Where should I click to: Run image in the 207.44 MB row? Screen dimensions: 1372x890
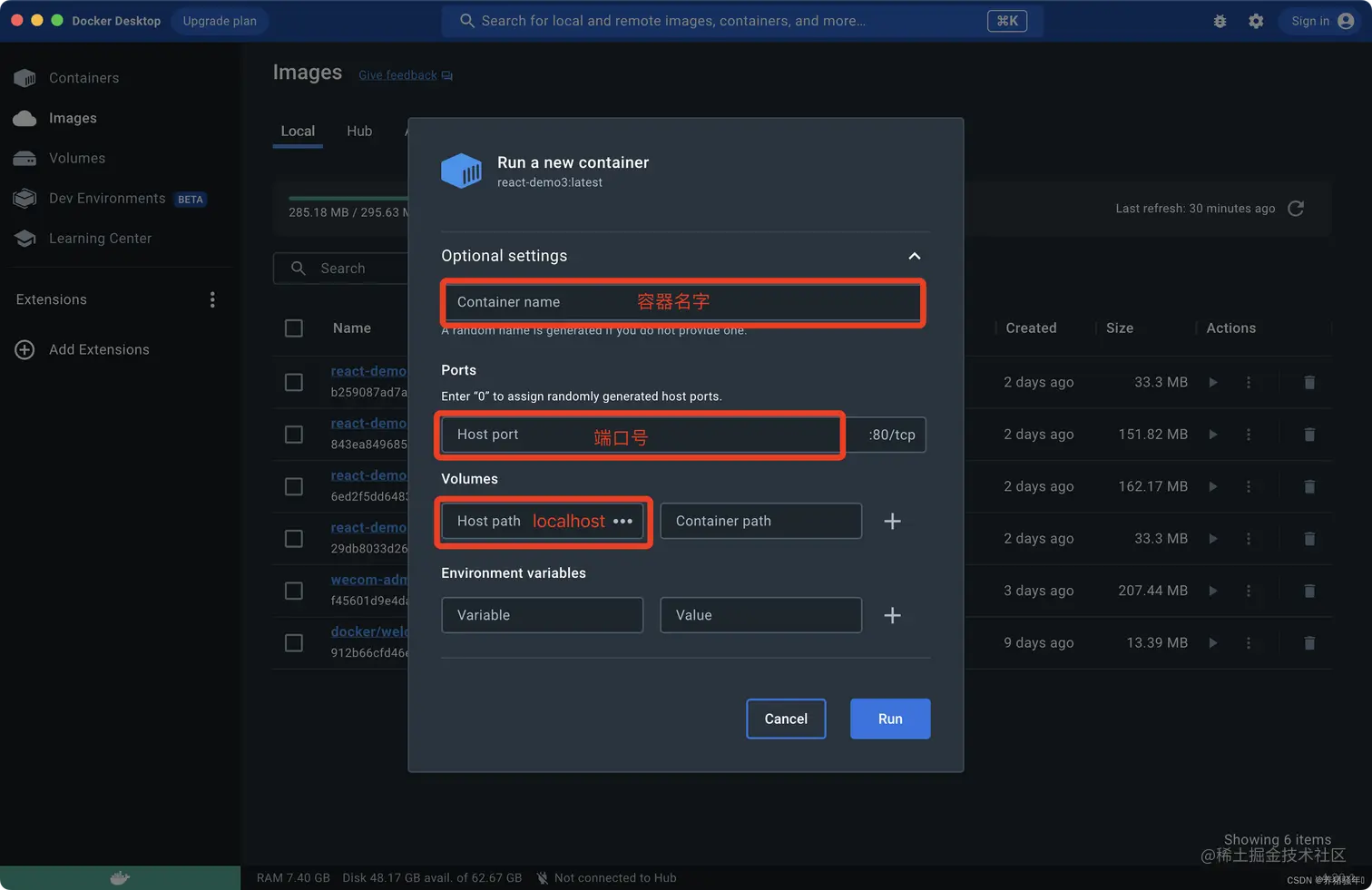tap(1213, 591)
